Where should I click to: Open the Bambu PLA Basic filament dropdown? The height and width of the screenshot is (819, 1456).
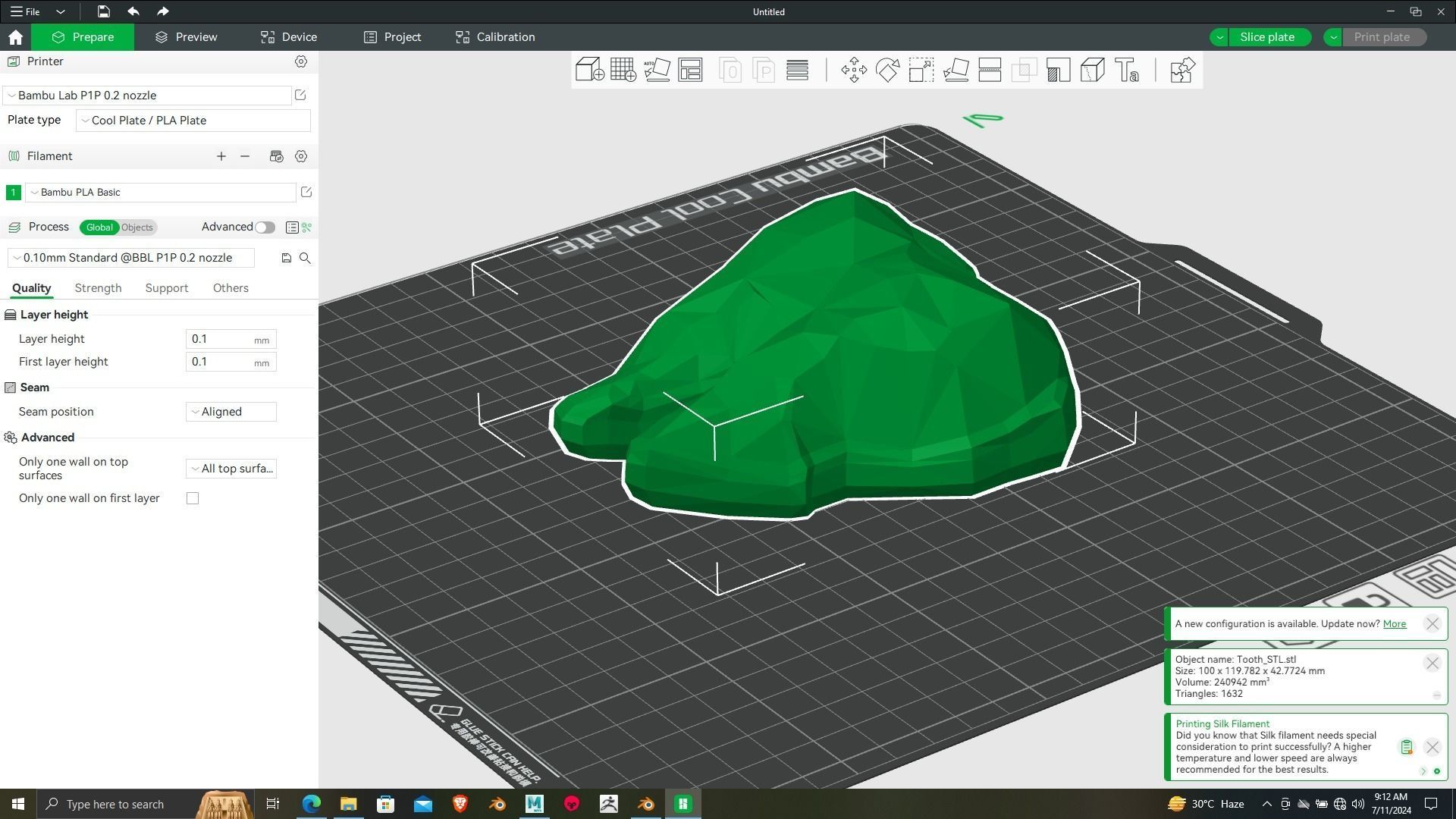(x=161, y=192)
